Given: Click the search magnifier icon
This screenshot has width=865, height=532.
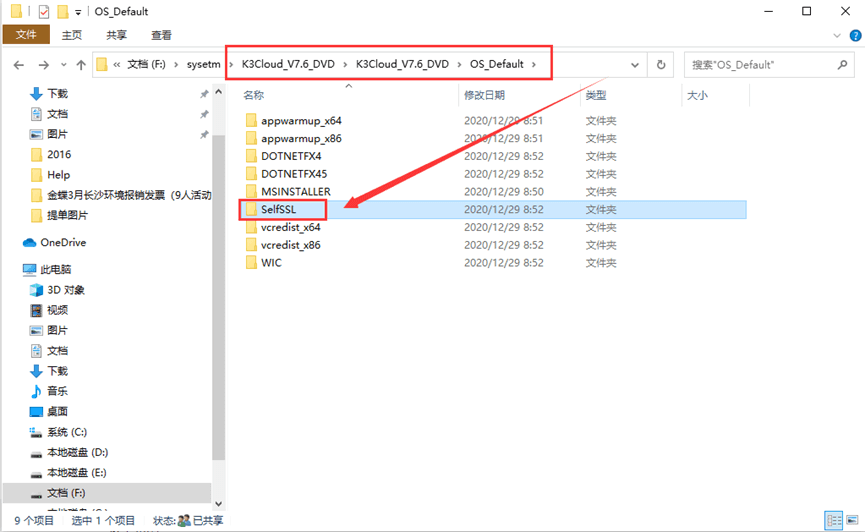Looking at the screenshot, I should click(842, 65).
